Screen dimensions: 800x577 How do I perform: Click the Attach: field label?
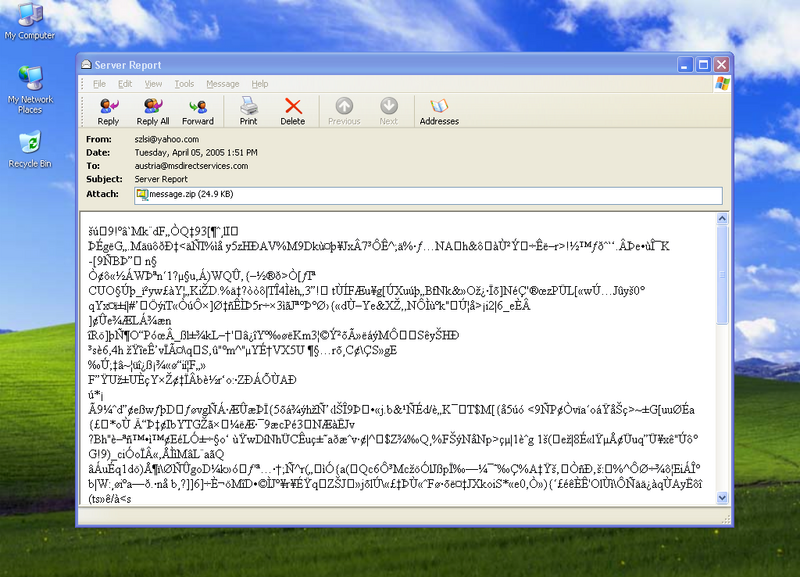click(103, 194)
